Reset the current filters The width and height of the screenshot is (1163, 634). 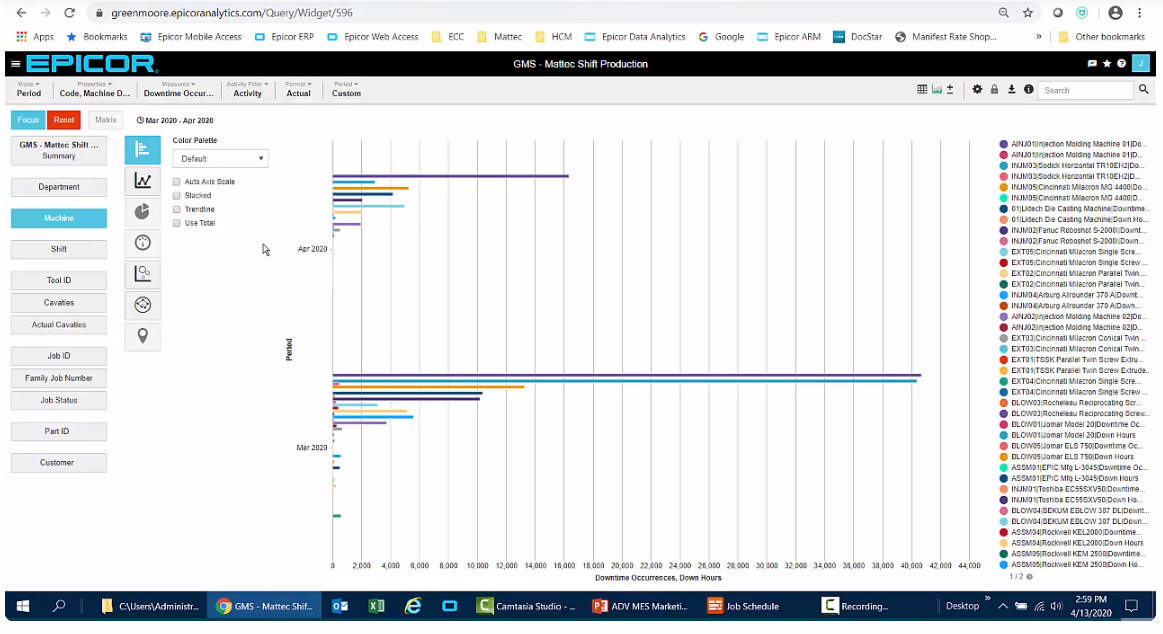tap(64, 120)
